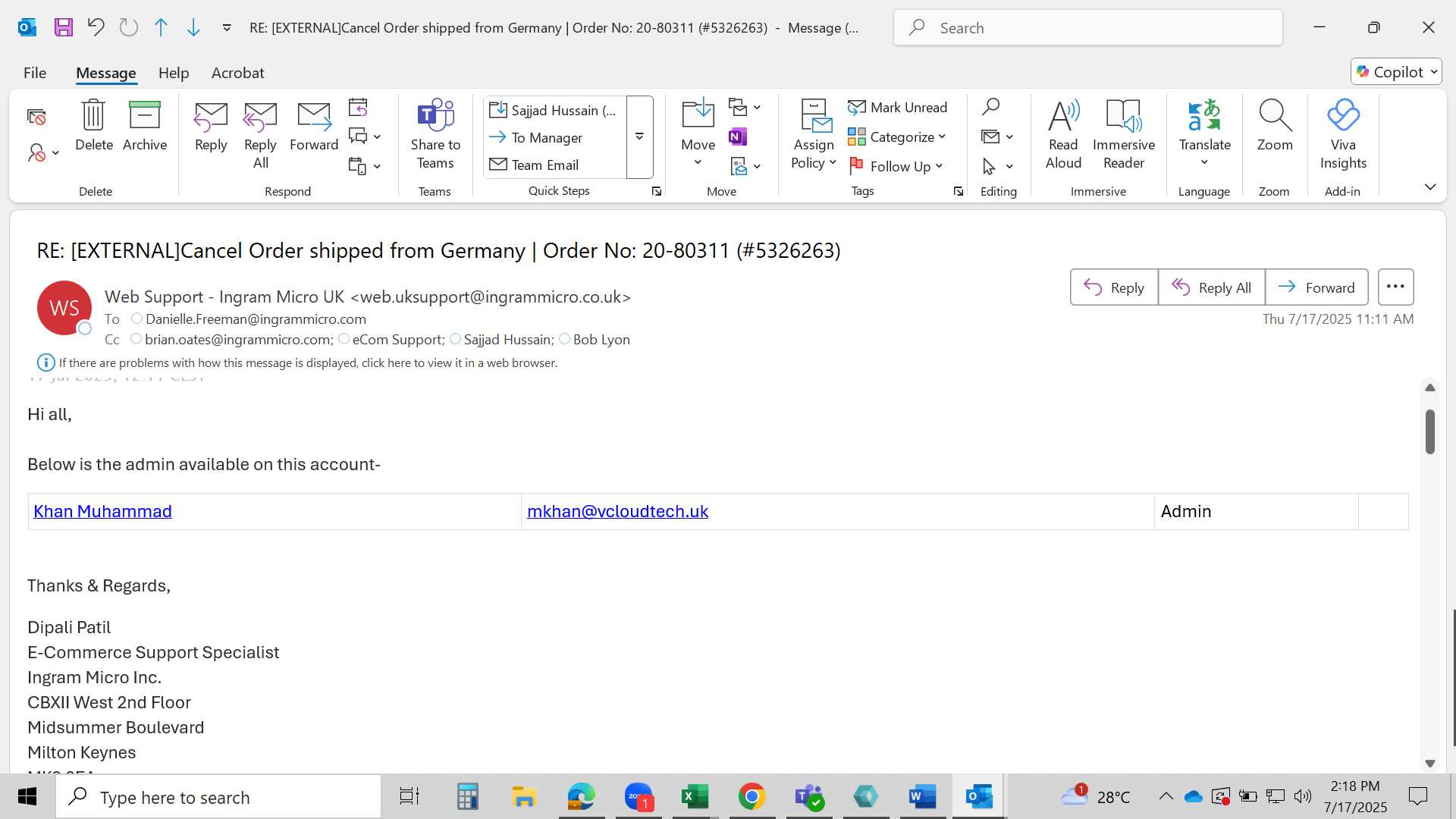
Task: Open the Find search icon in Editing
Action: pyautogui.click(x=990, y=107)
